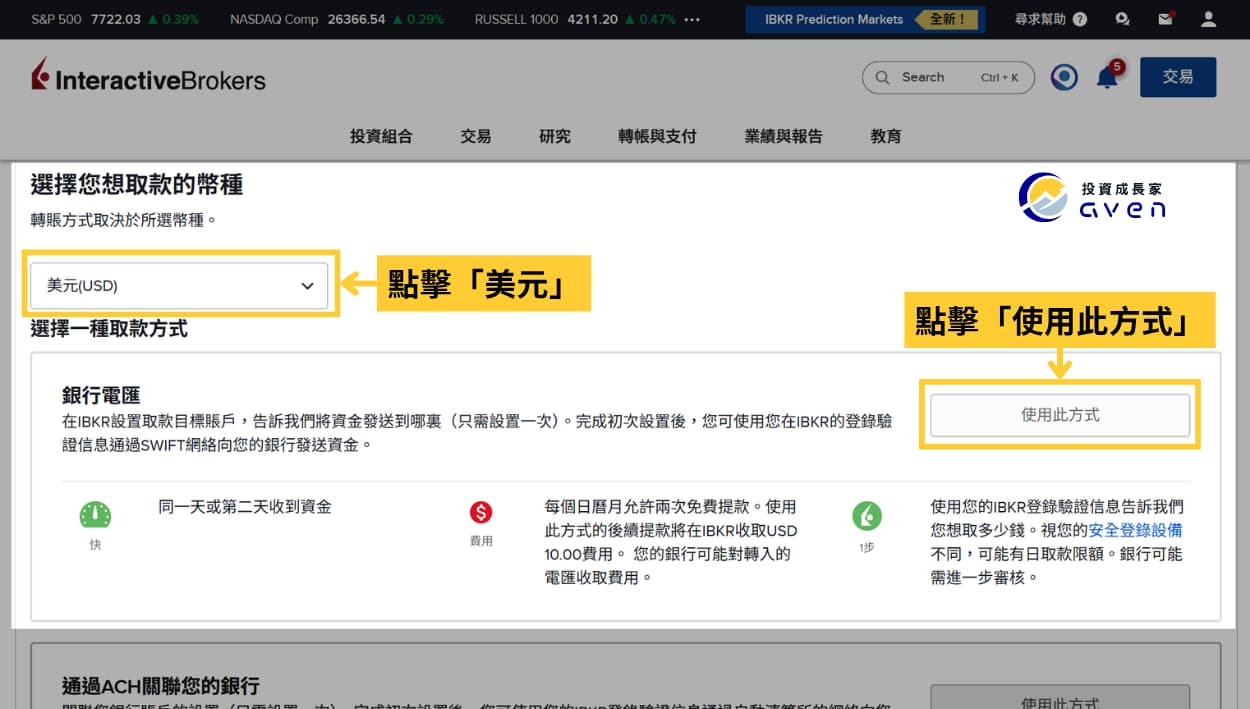
Task: Click the Search input field
Action: pos(947,77)
